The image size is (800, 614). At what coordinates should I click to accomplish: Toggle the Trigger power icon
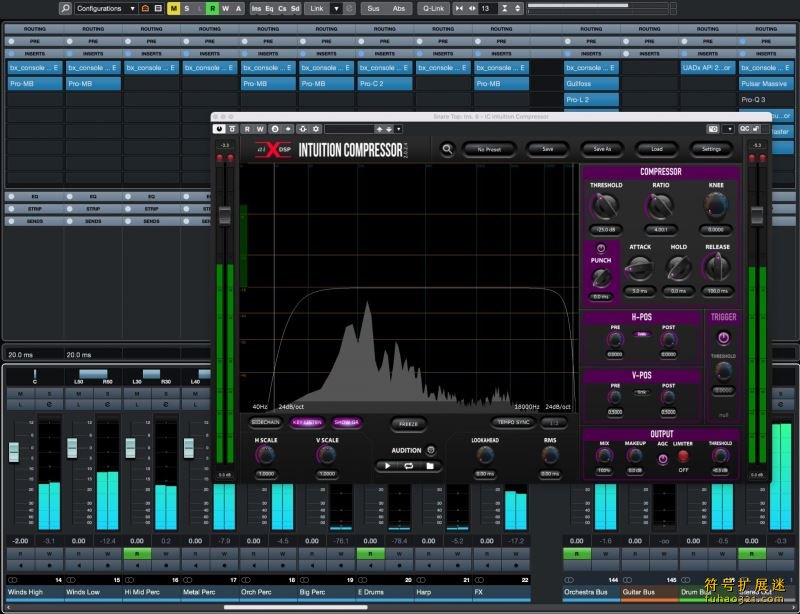point(723,337)
